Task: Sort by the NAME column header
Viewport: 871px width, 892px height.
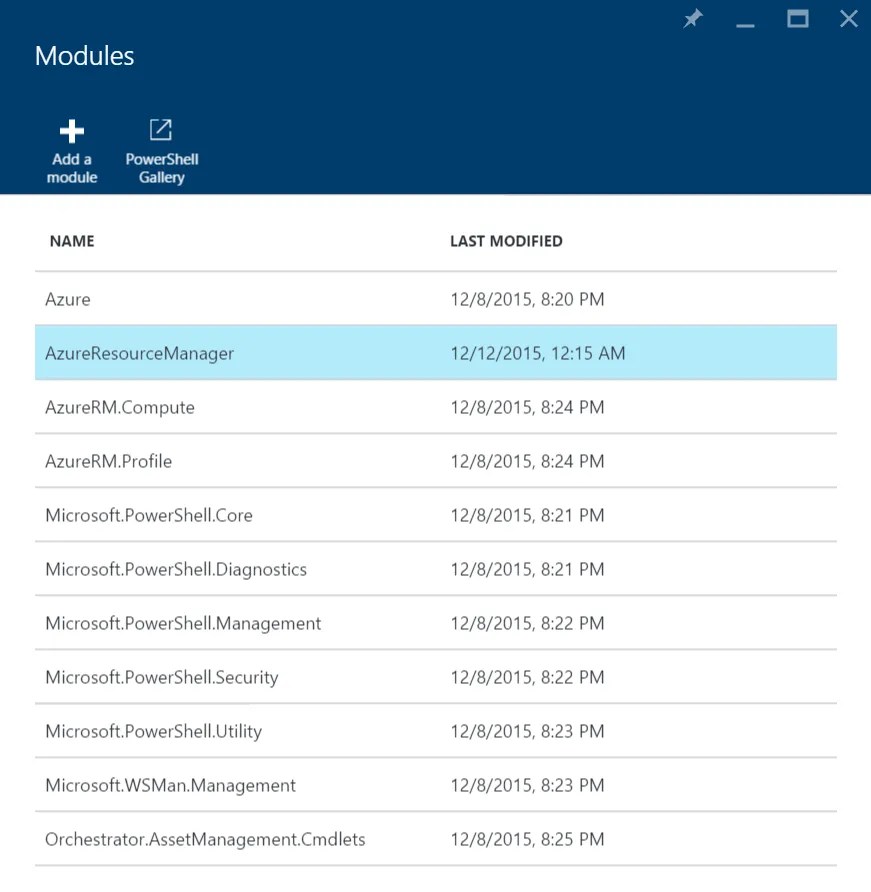Action: pyautogui.click(x=72, y=241)
